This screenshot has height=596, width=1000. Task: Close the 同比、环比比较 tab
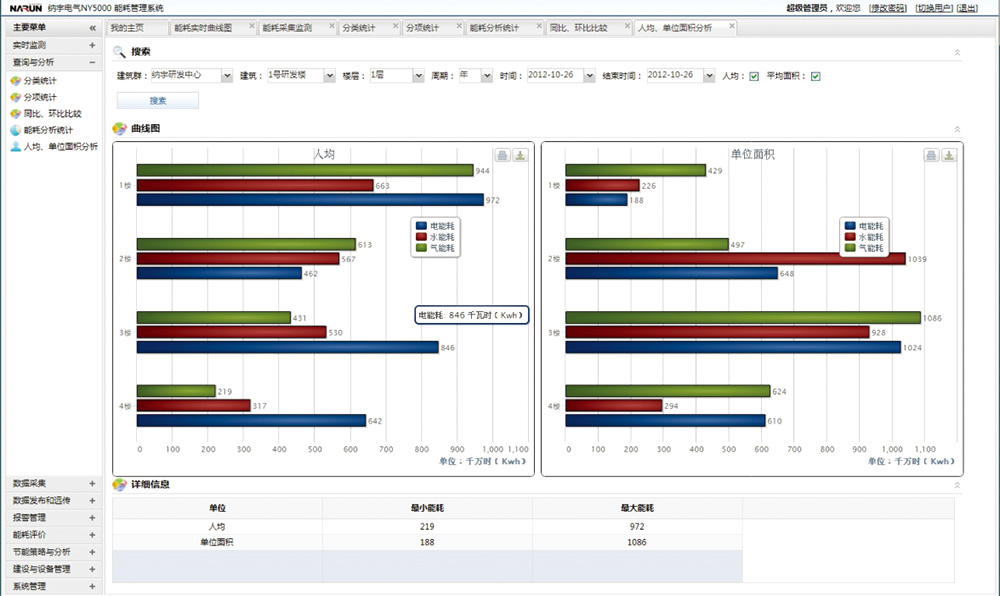tap(627, 26)
